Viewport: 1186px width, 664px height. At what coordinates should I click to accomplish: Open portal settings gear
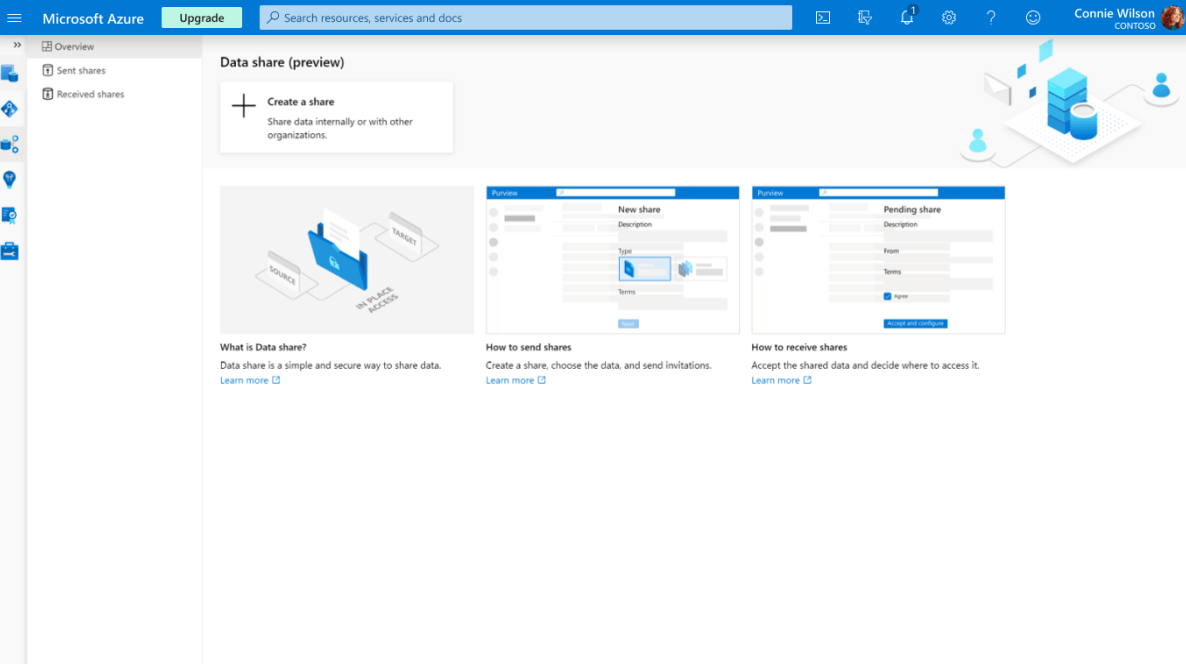[x=949, y=18]
